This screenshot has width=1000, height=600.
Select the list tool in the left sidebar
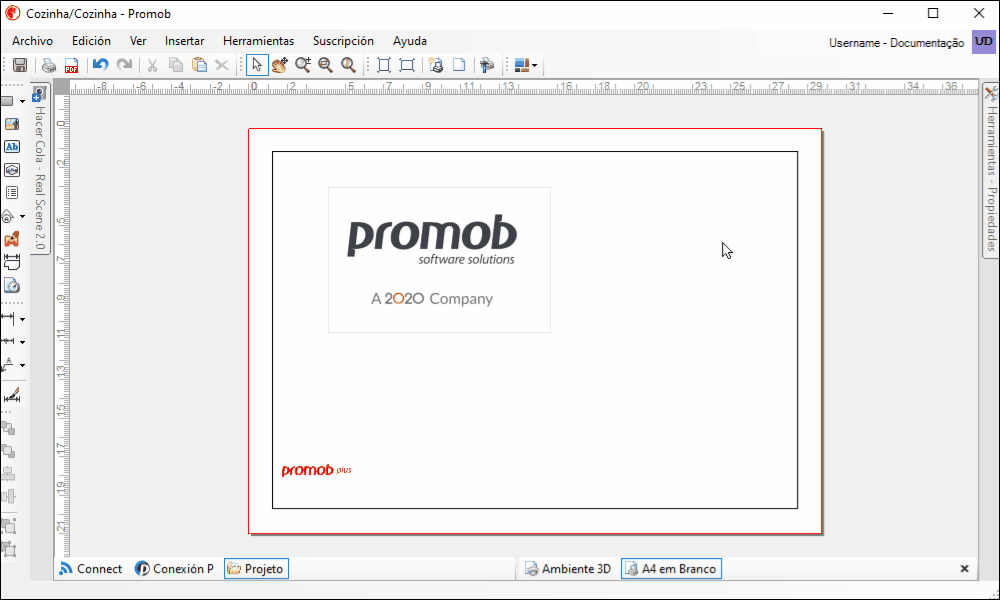[x=11, y=193]
